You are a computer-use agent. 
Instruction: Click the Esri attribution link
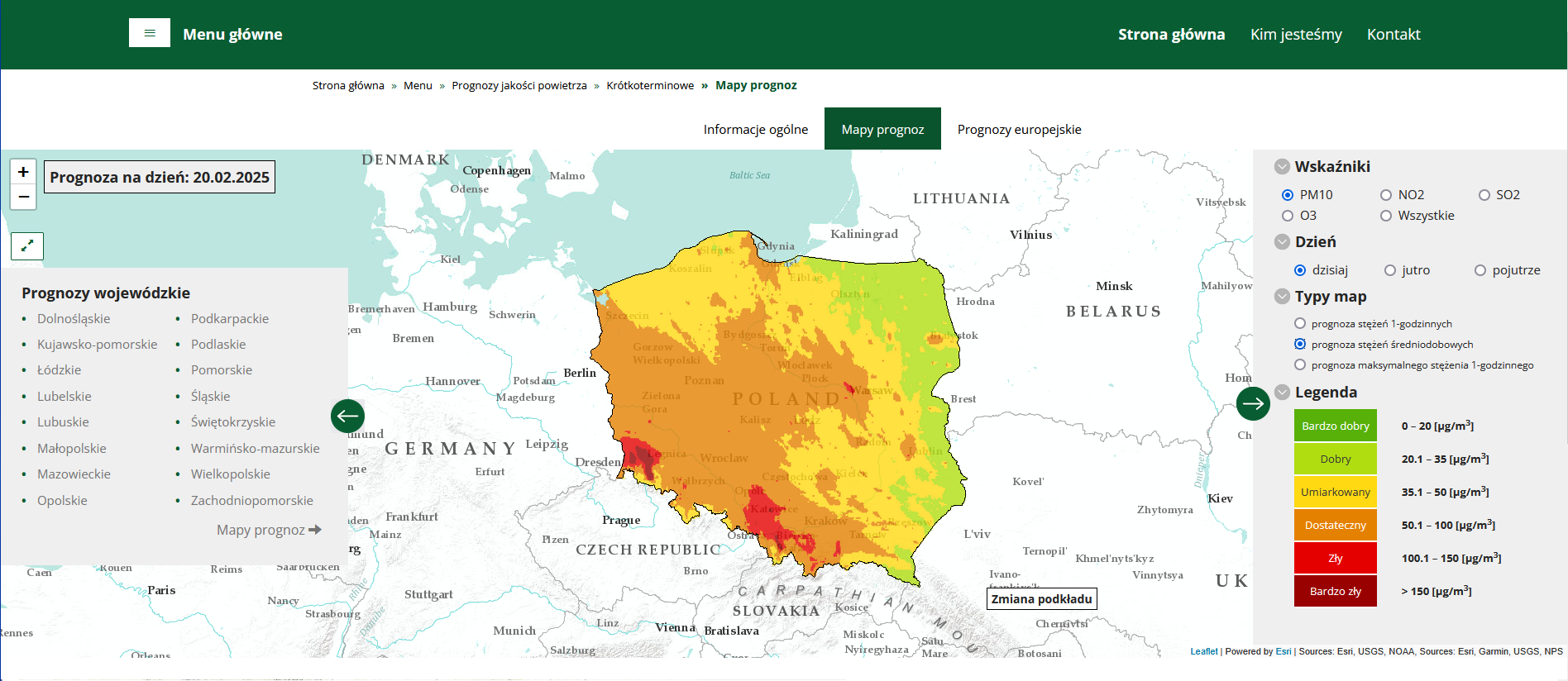[1283, 651]
